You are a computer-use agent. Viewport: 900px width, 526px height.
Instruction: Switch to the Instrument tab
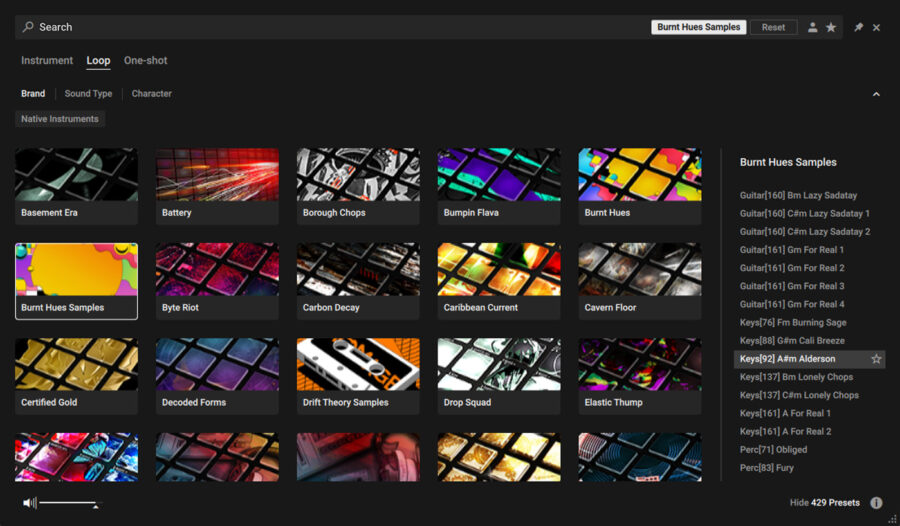[x=47, y=61]
